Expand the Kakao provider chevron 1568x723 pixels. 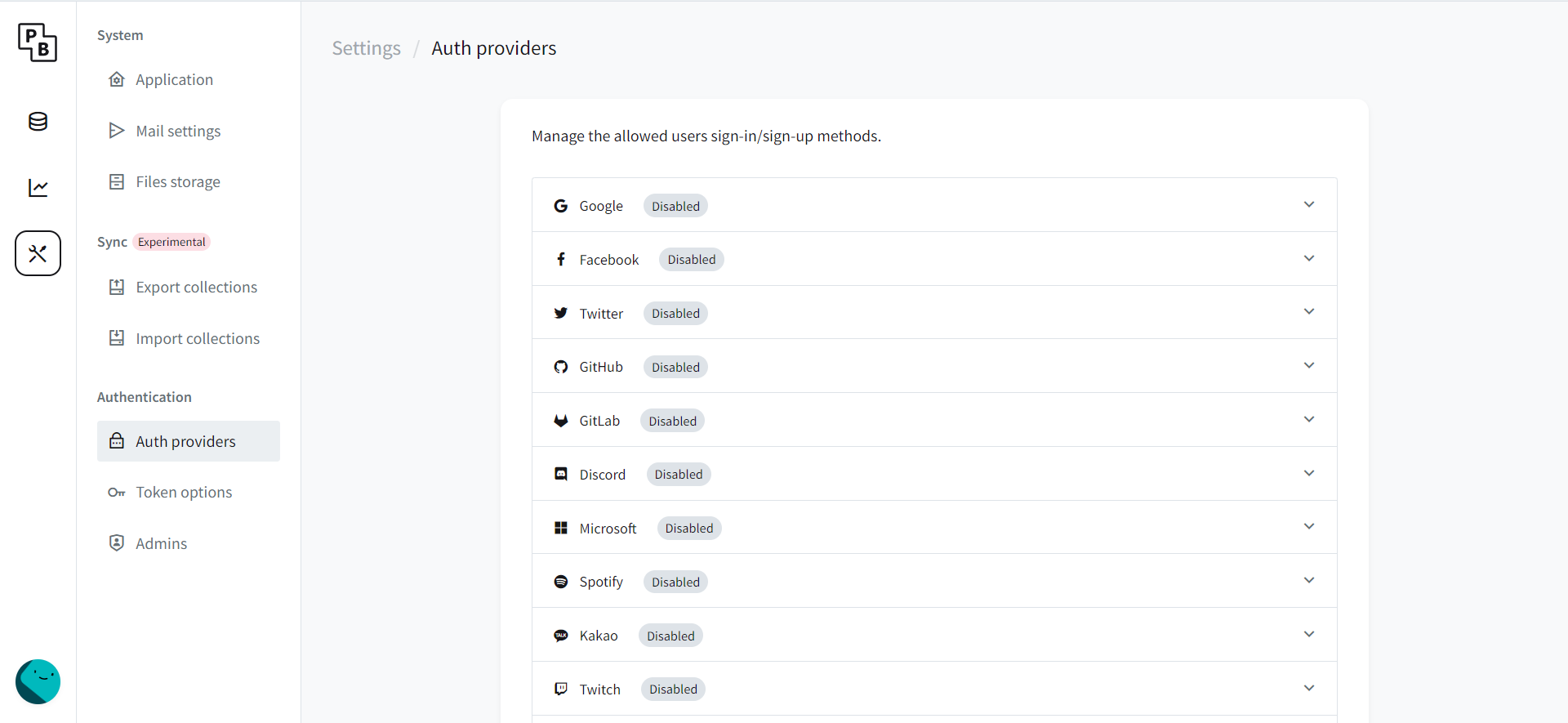[1309, 634]
